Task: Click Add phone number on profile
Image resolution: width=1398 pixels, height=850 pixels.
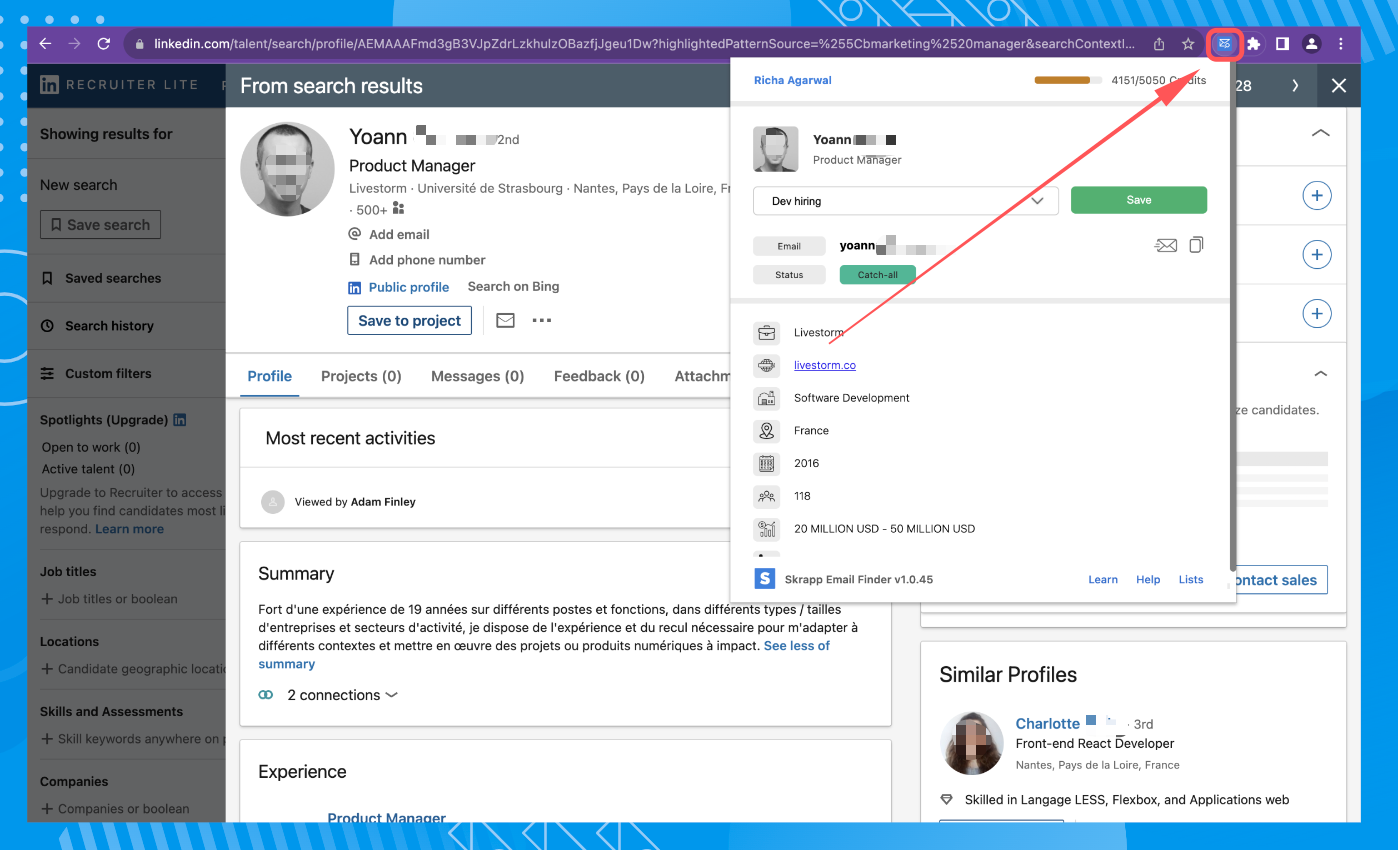Action: tap(427, 260)
